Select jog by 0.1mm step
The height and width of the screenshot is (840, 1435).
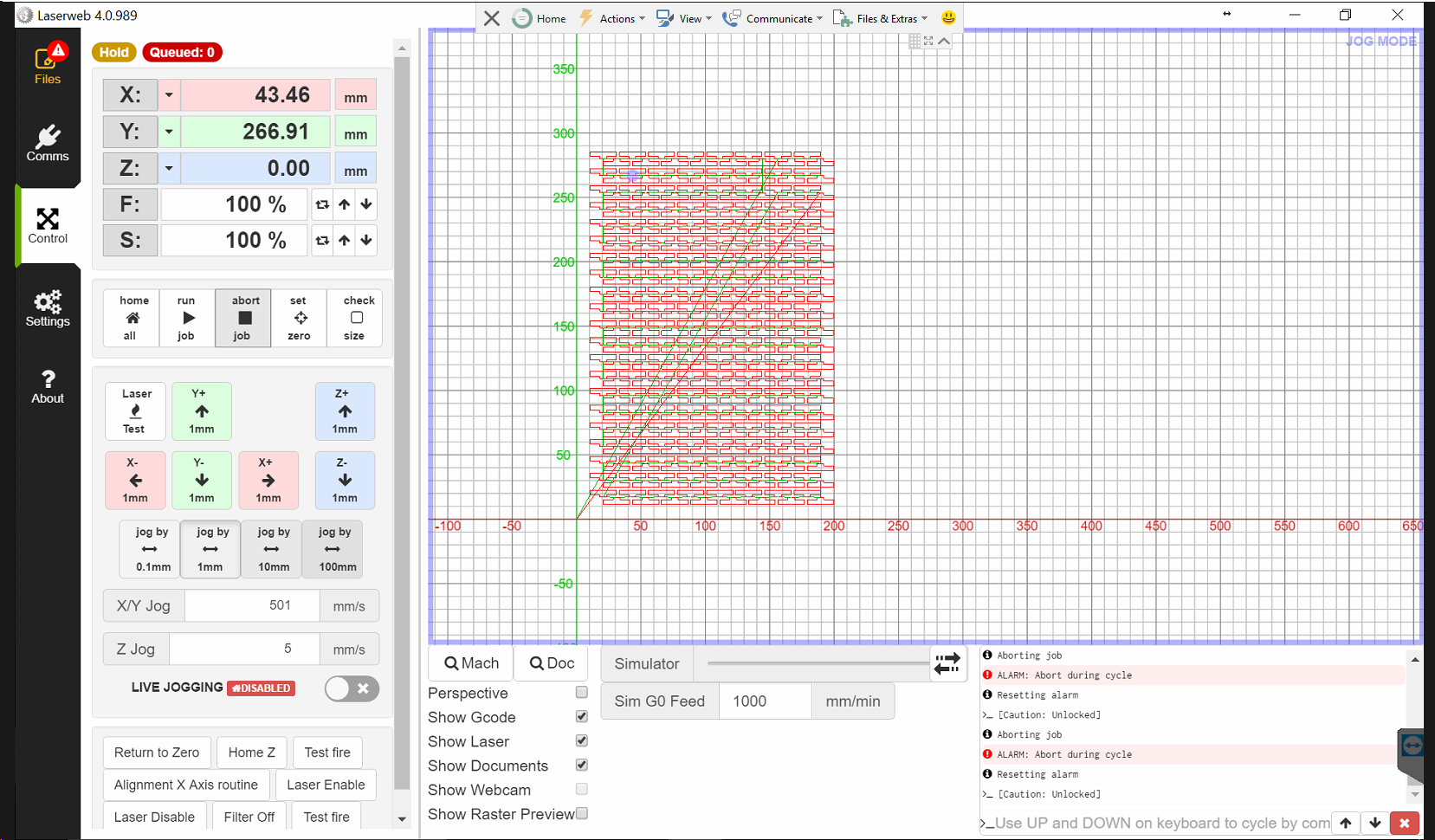[x=151, y=549]
